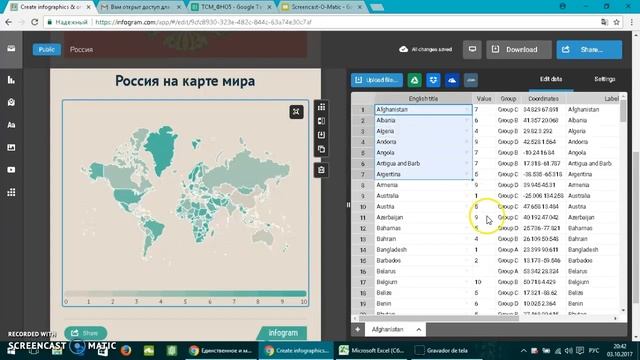Collapse the data panel using the divider handle
640x360 pixels.
click(348, 205)
